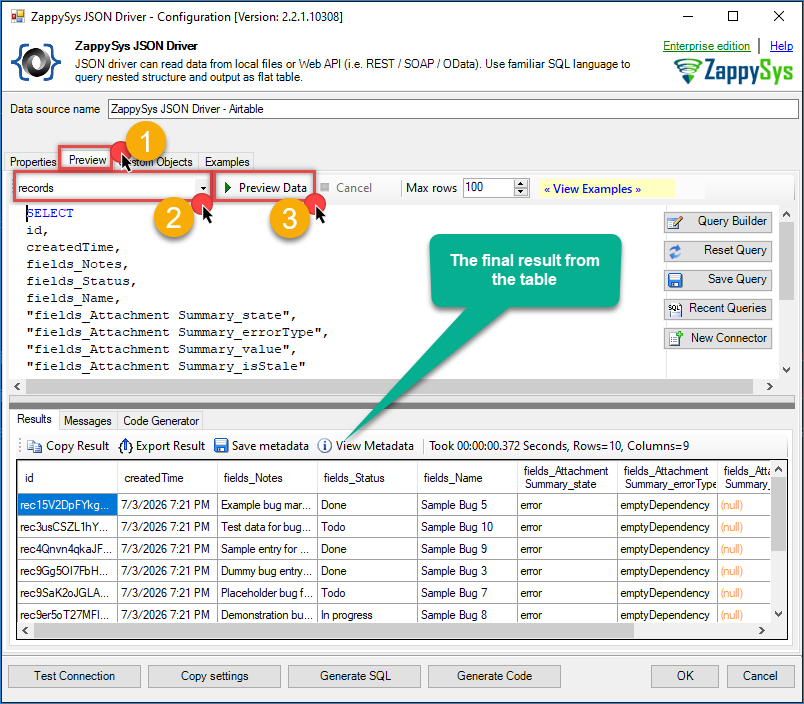804x704 pixels.
Task: Click query editor scroll down arrow
Action: (786, 370)
